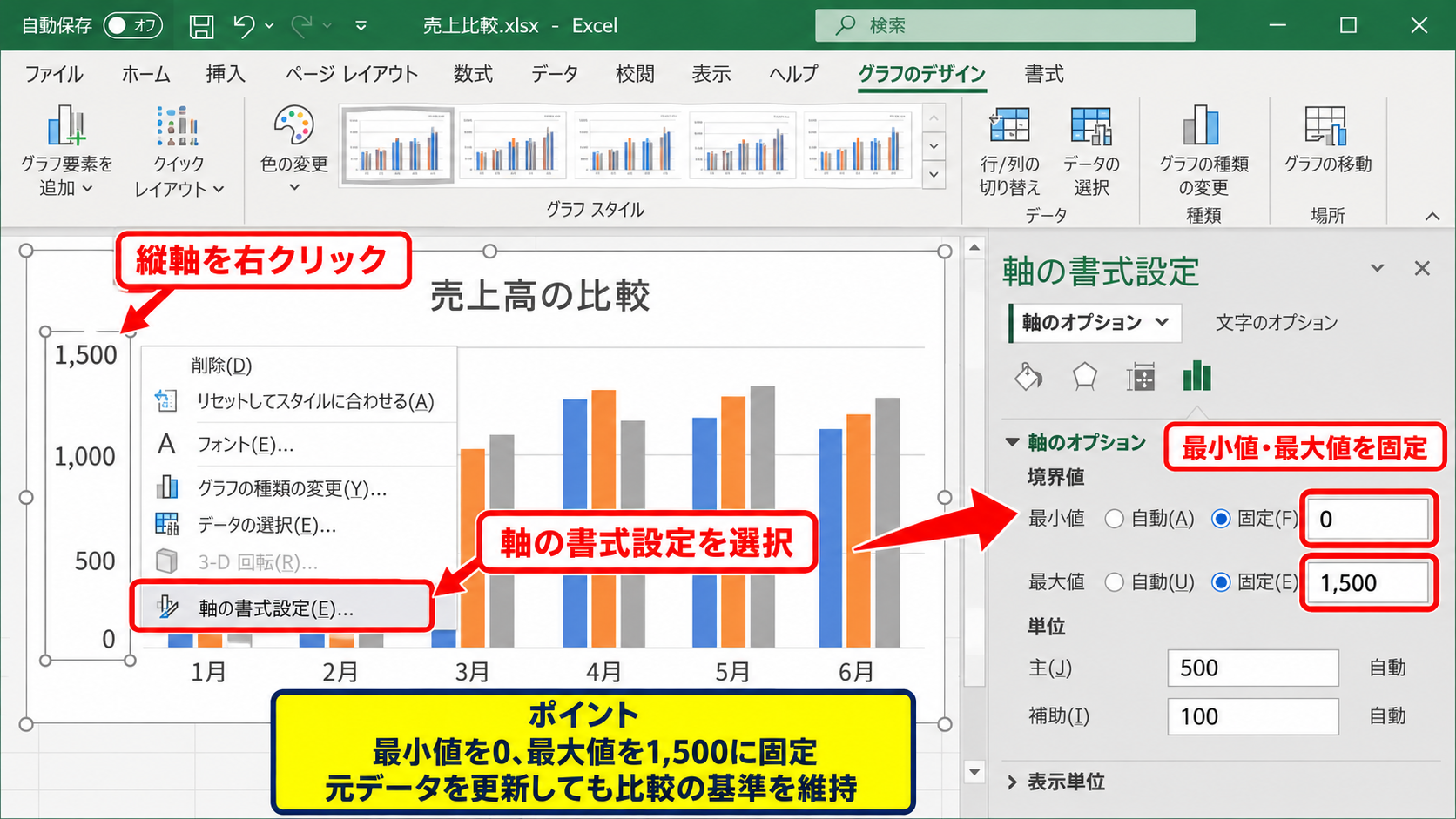This screenshot has width=1456, height=819.
Task: Switch to 文字のオプション
Action: (x=1277, y=322)
